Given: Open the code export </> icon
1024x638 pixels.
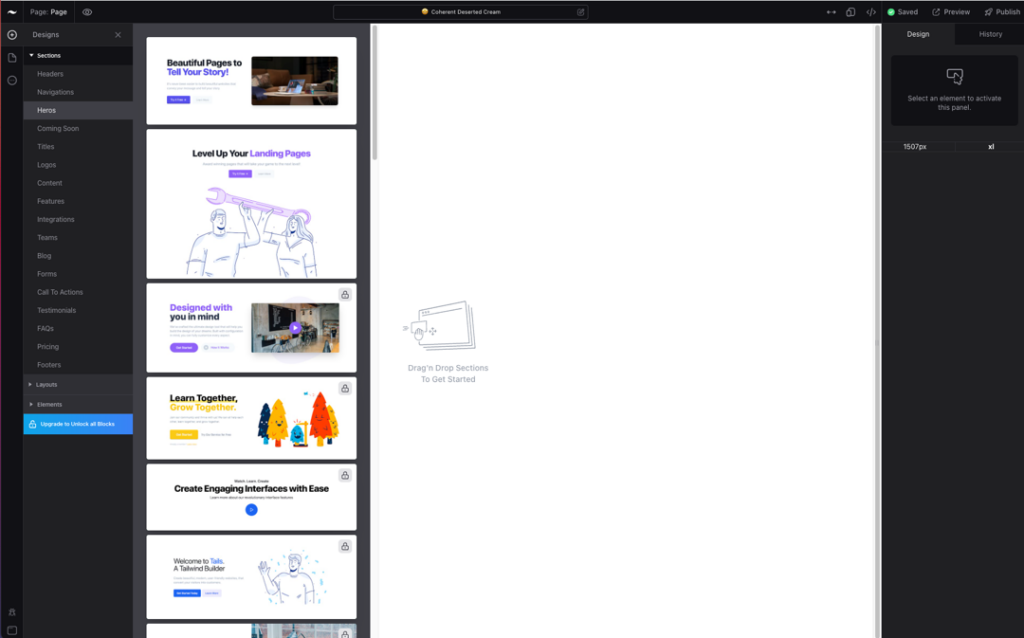Looking at the screenshot, I should click(871, 11).
